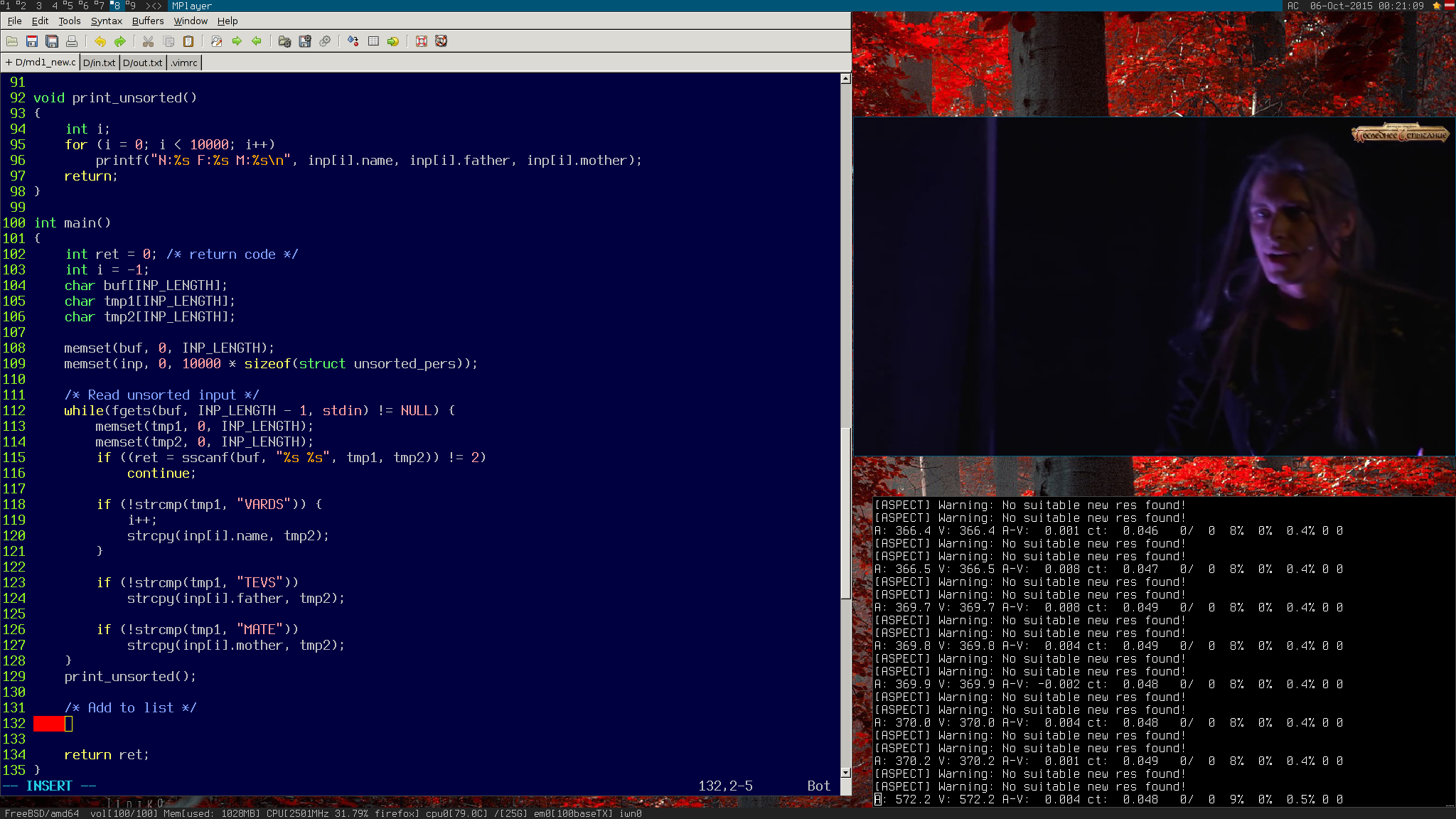Screen dimensions: 1456x819
Task: Click the 'Bot' scroll position indicator
Action: [x=818, y=786]
